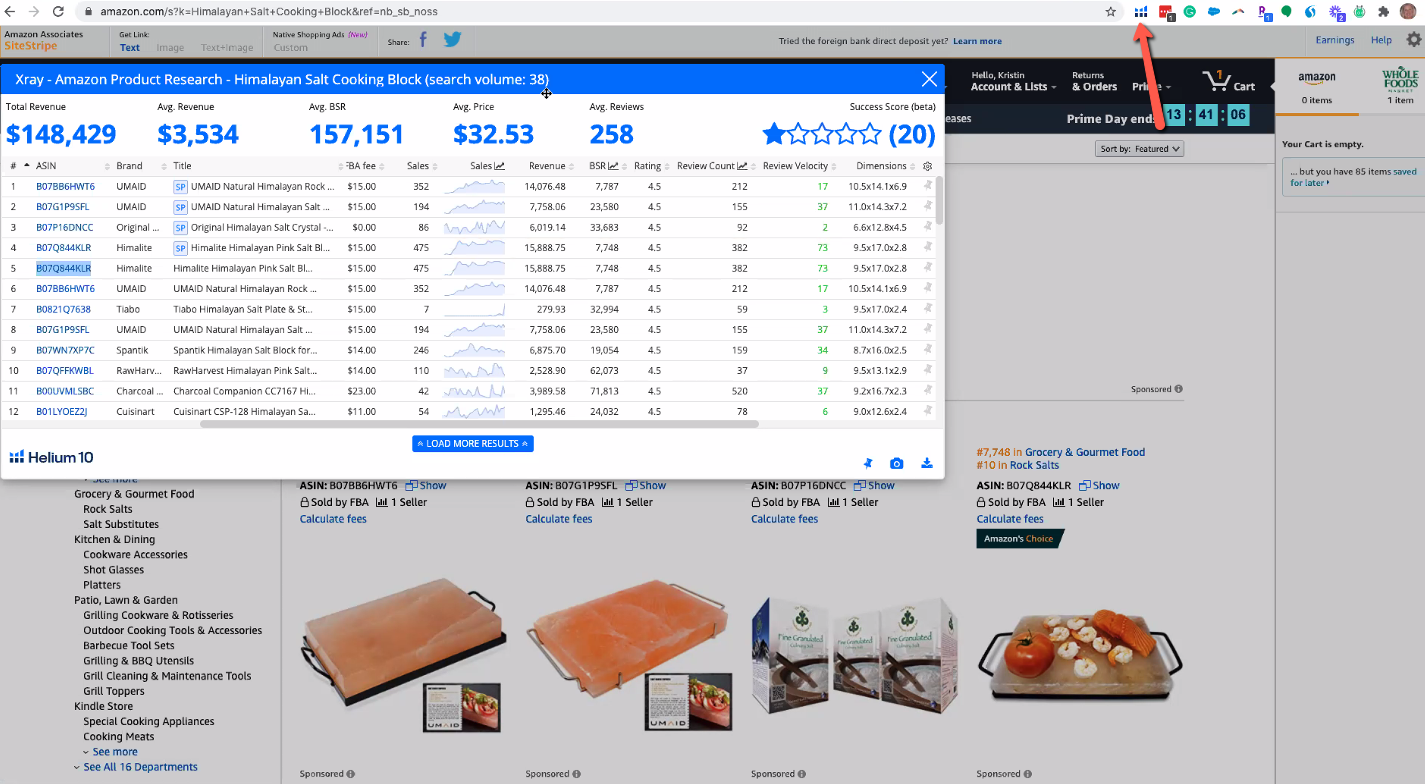Pin row 11 Charcoal Companion product
This screenshot has height=784, width=1425.
coord(927,391)
